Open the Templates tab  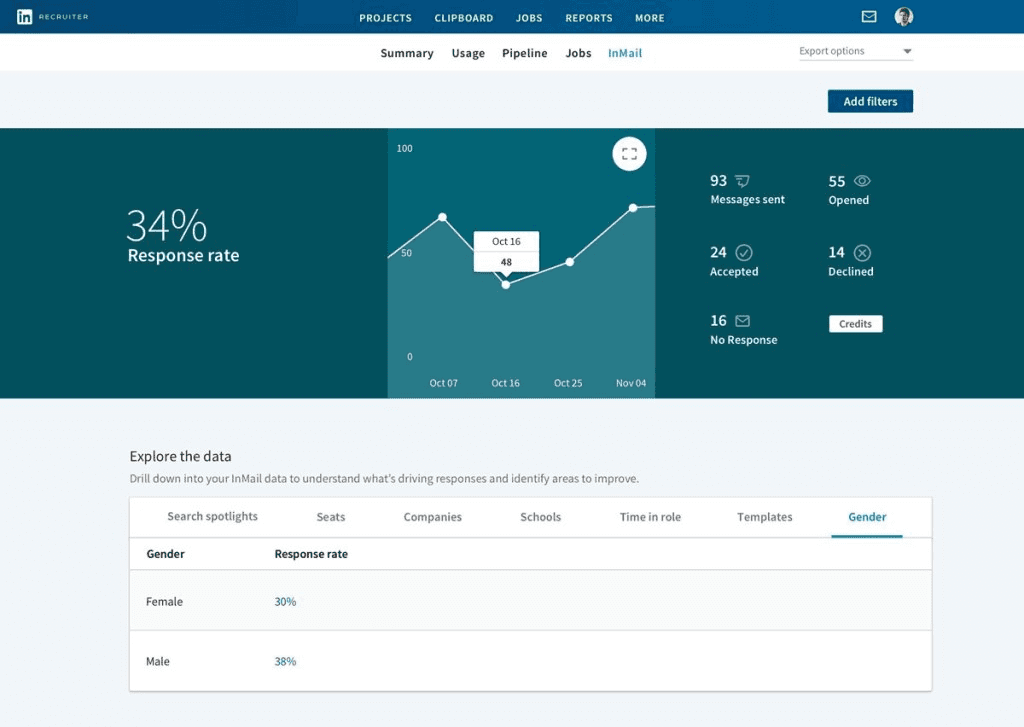(764, 517)
